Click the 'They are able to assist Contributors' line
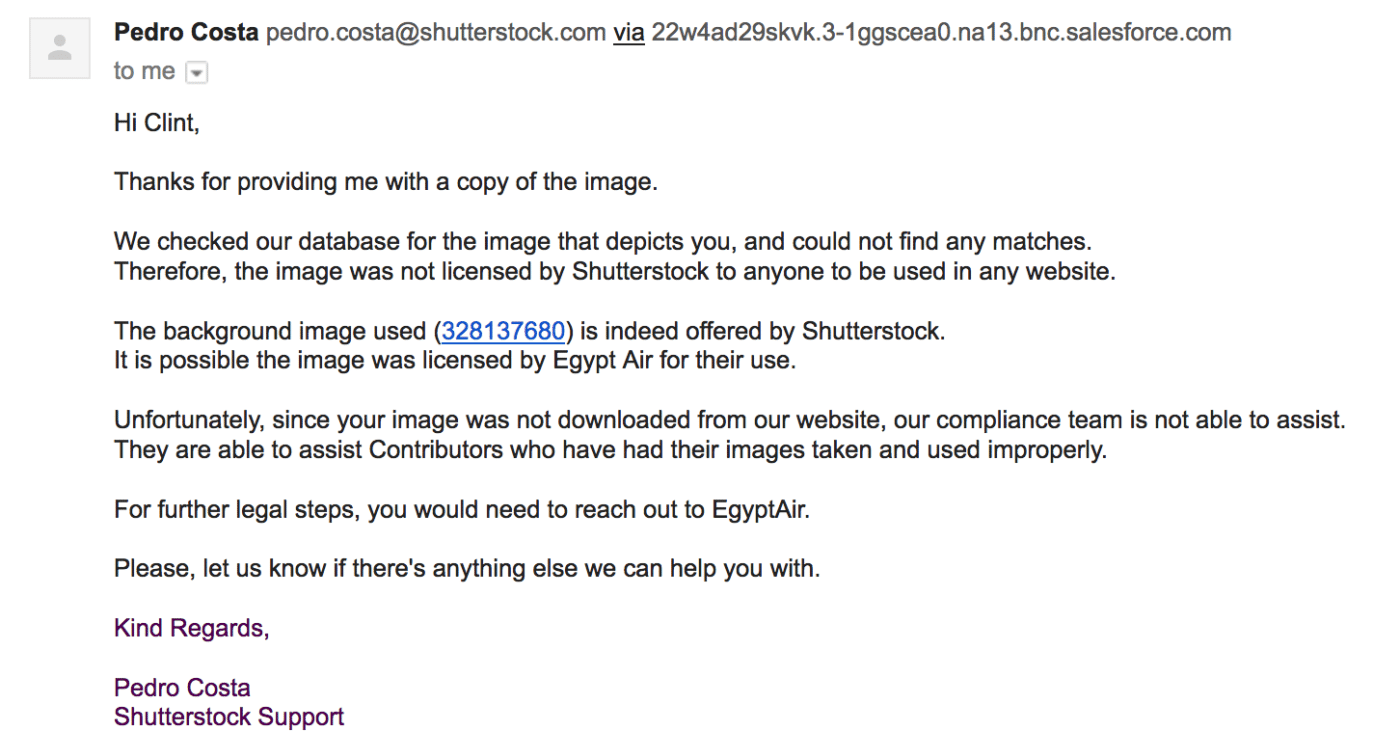Screen dimensions: 1400x731 [x=610, y=450]
